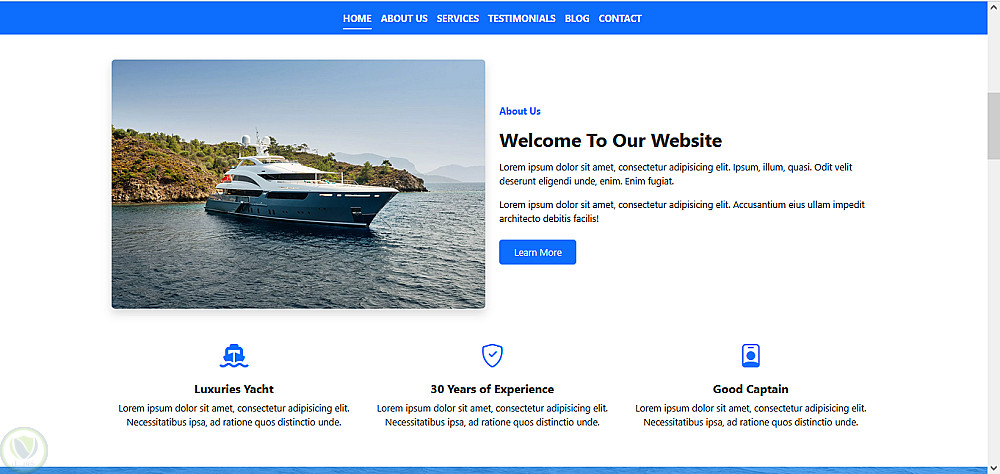1000x474 pixels.
Task: Click the Luxuries Yacht heading
Action: 234,389
